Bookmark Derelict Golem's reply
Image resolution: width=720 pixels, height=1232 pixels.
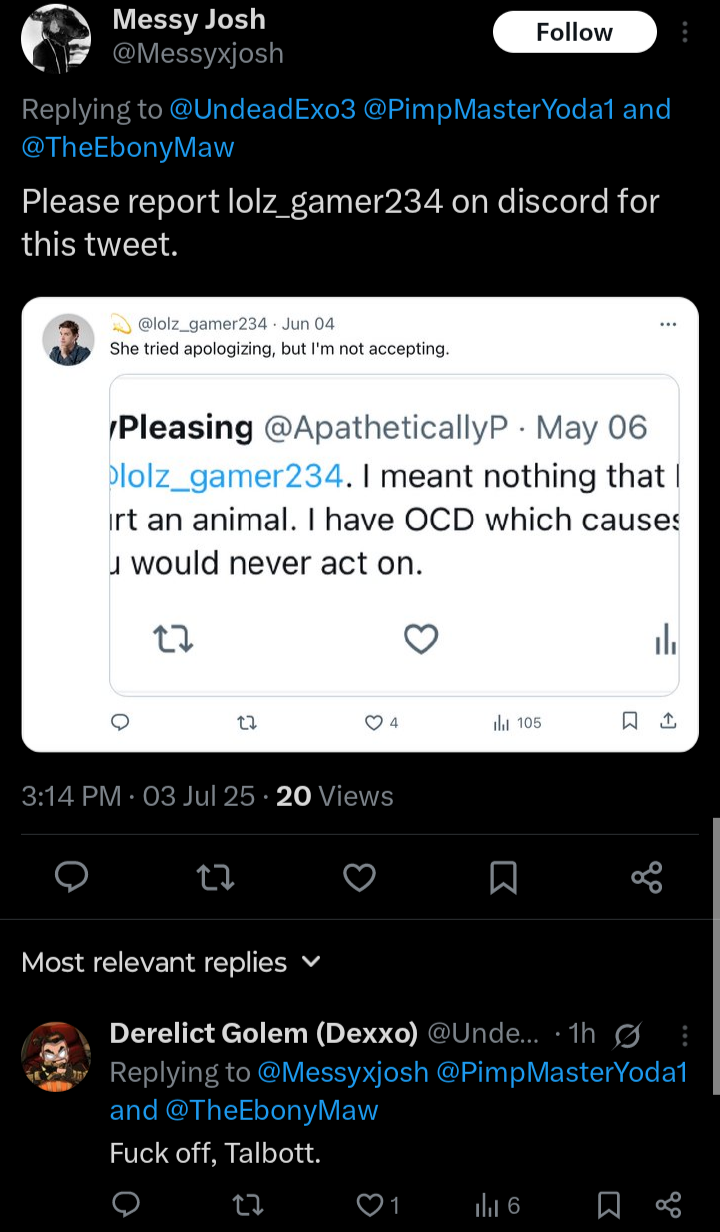click(x=607, y=1204)
